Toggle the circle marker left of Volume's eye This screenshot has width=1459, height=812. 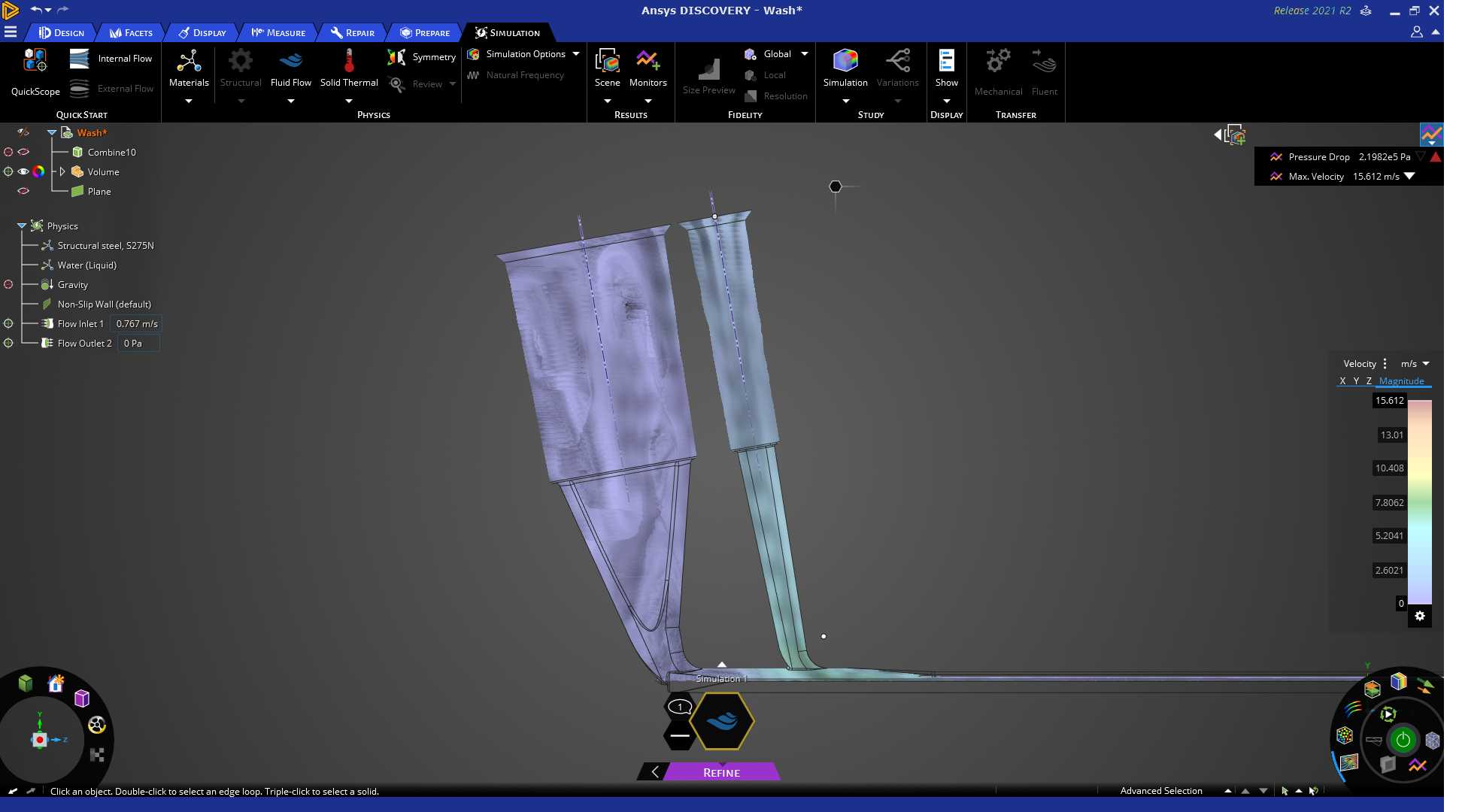(8, 171)
